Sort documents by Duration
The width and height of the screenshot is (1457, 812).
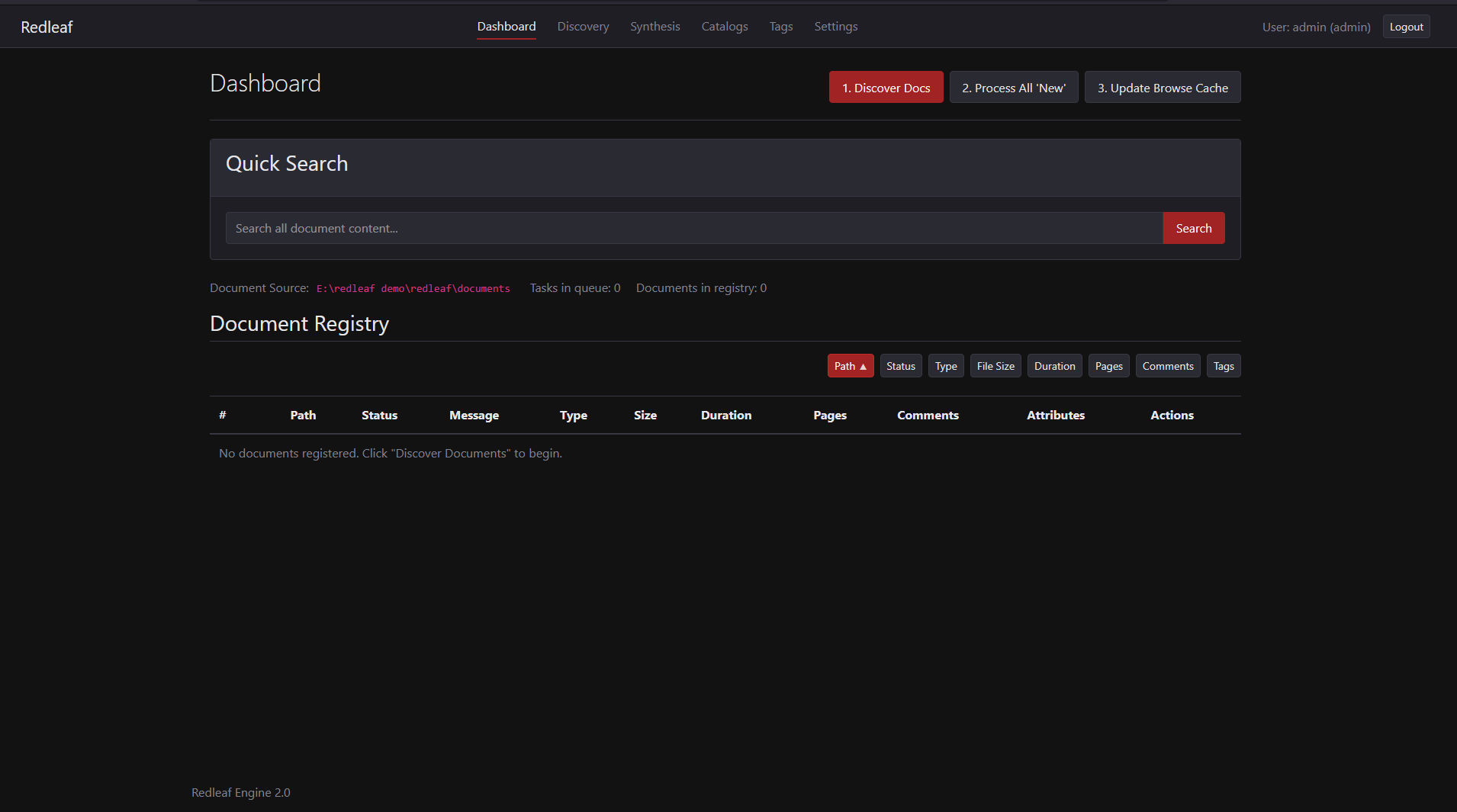point(1054,366)
